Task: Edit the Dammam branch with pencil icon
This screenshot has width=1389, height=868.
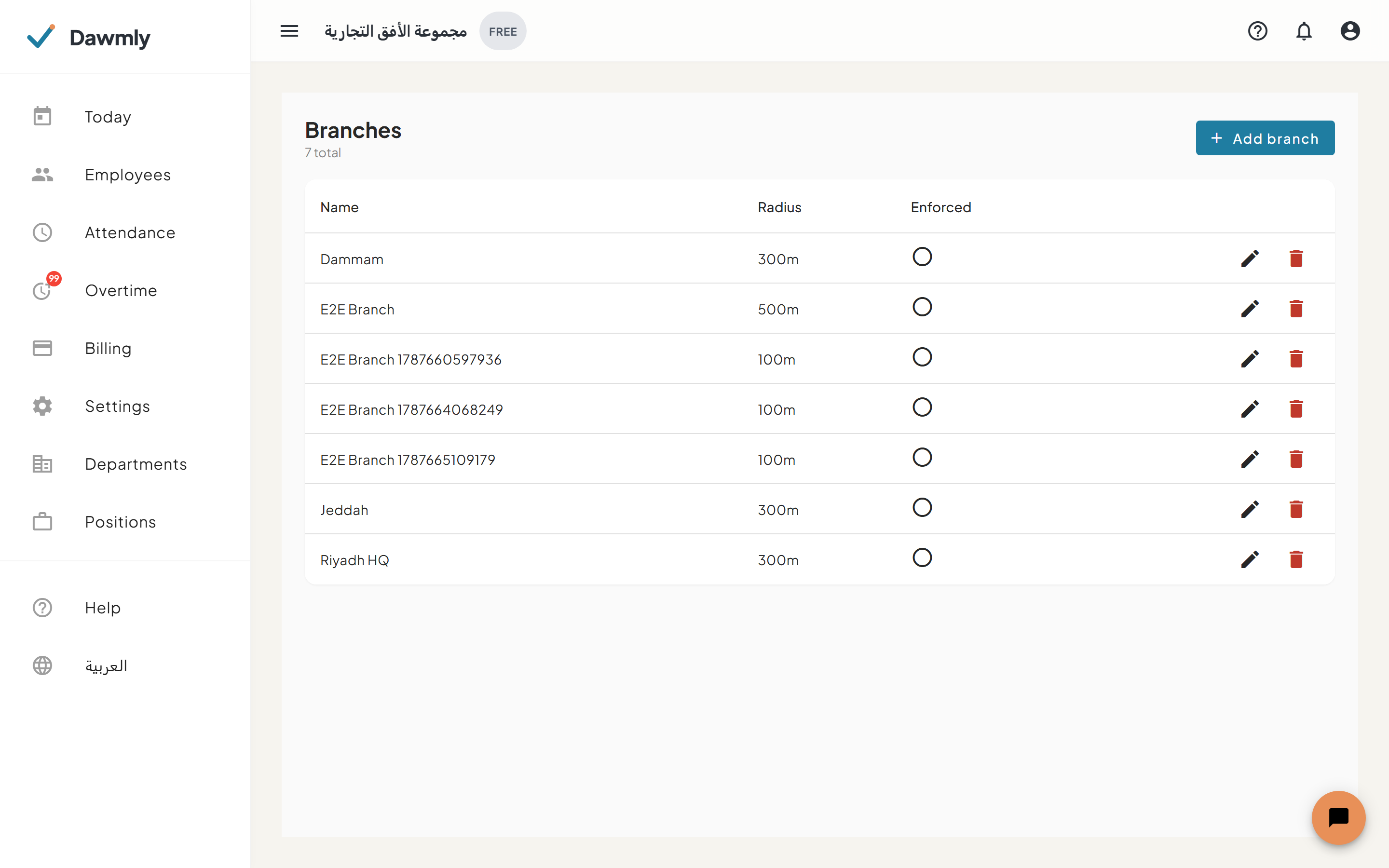Action: [1250, 258]
